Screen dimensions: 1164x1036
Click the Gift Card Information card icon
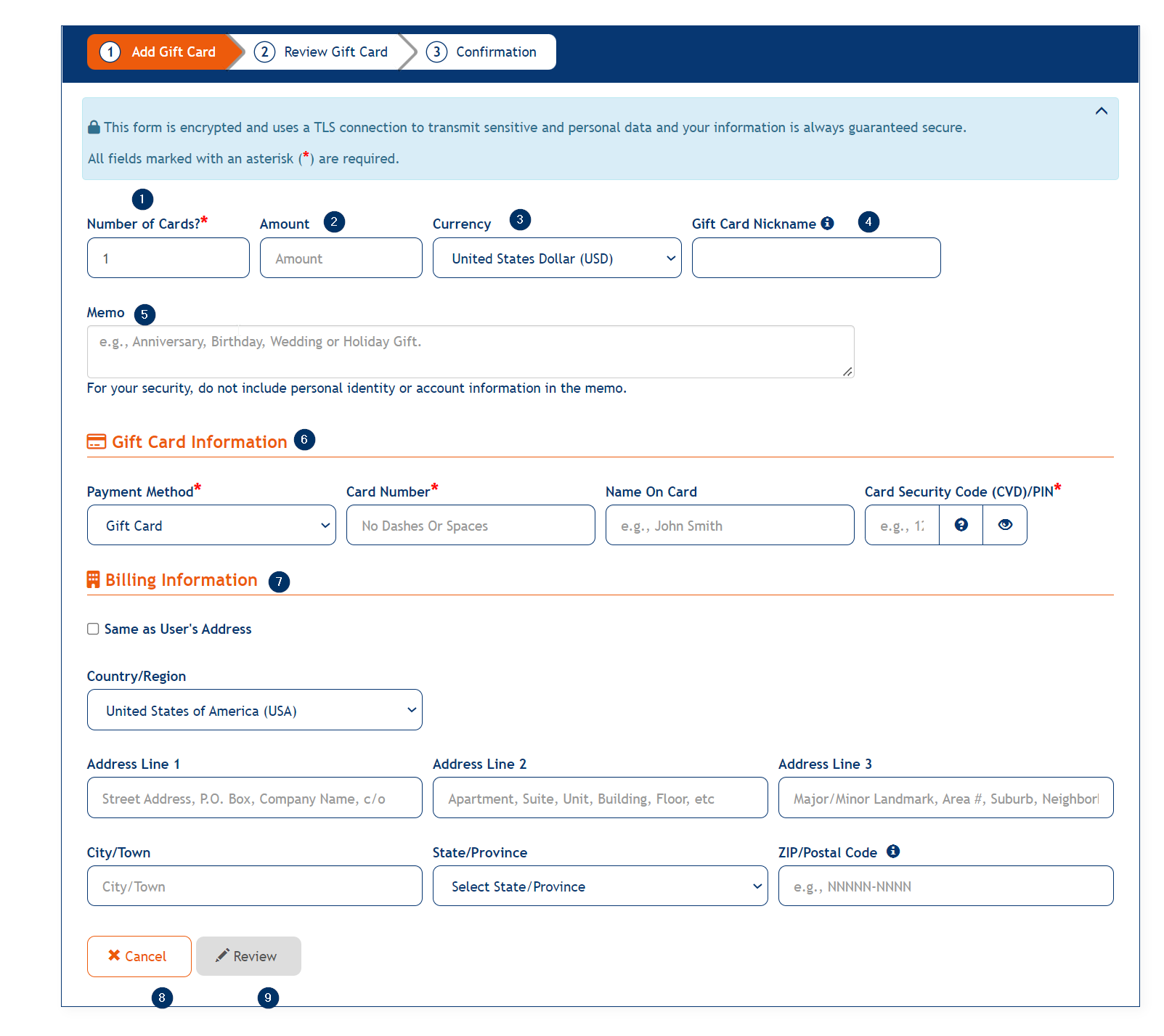97,441
